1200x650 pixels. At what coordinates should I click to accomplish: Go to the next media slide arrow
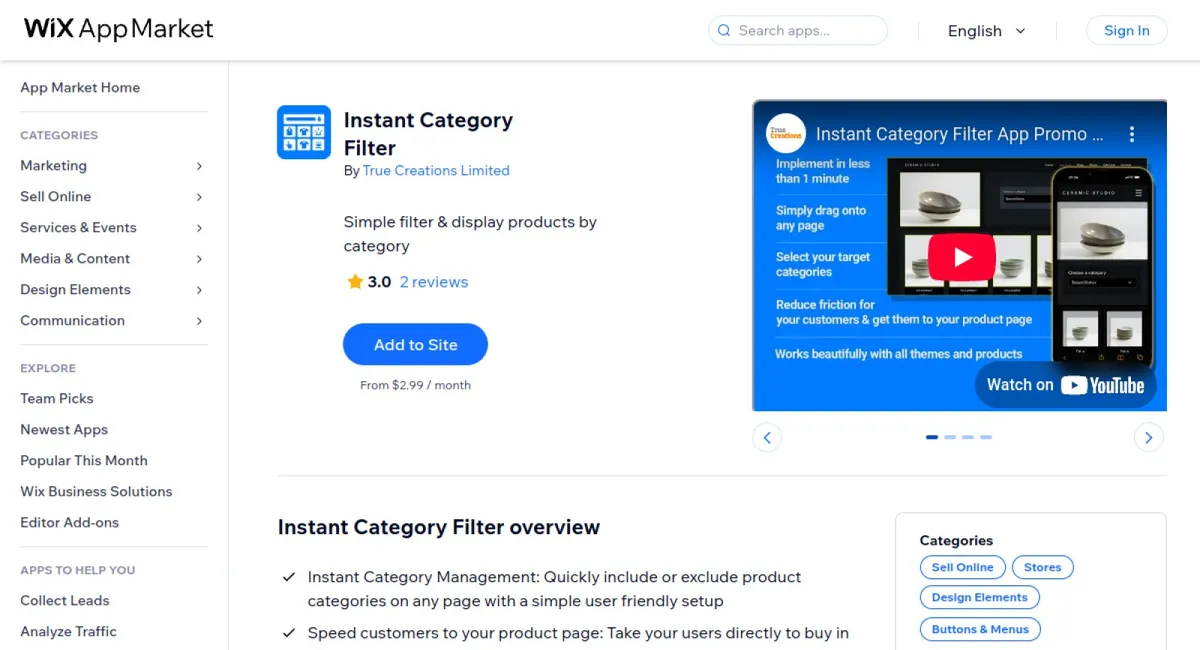1149,437
